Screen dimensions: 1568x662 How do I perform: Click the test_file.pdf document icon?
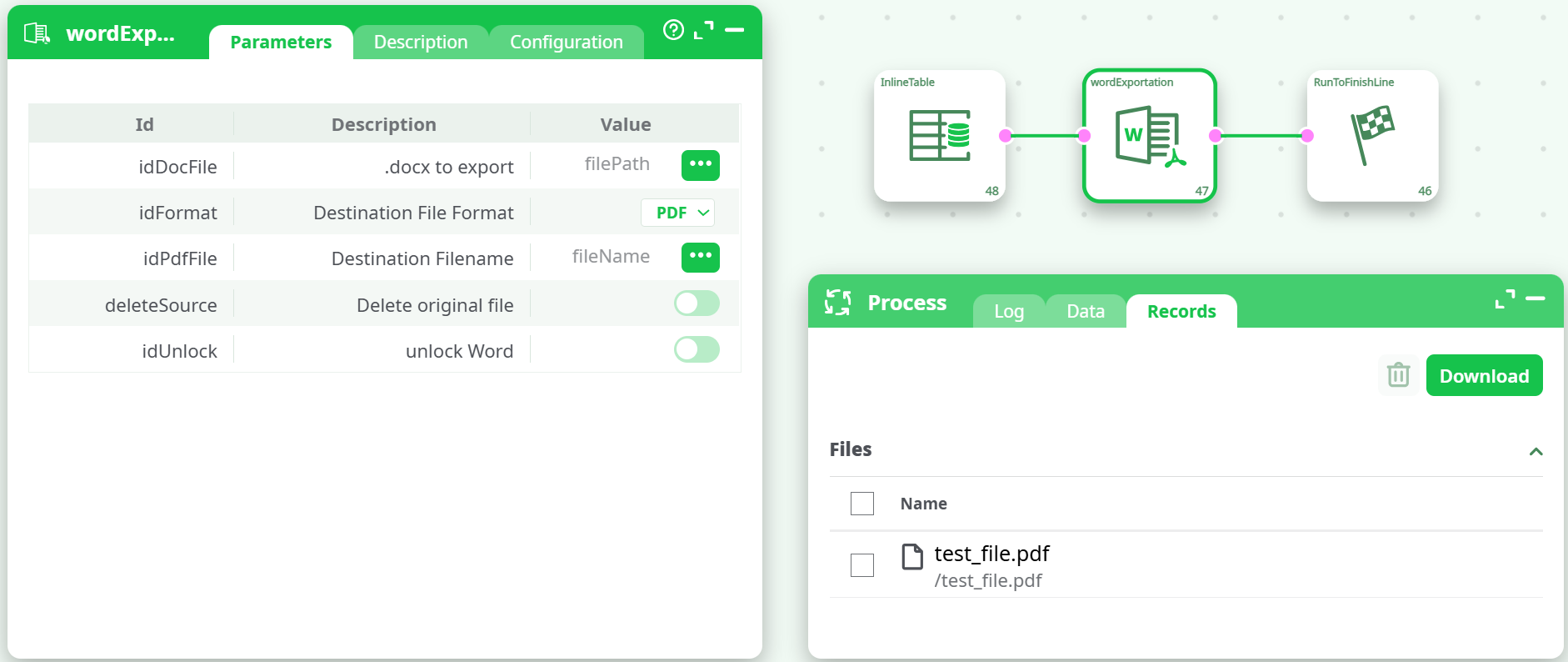coord(912,556)
